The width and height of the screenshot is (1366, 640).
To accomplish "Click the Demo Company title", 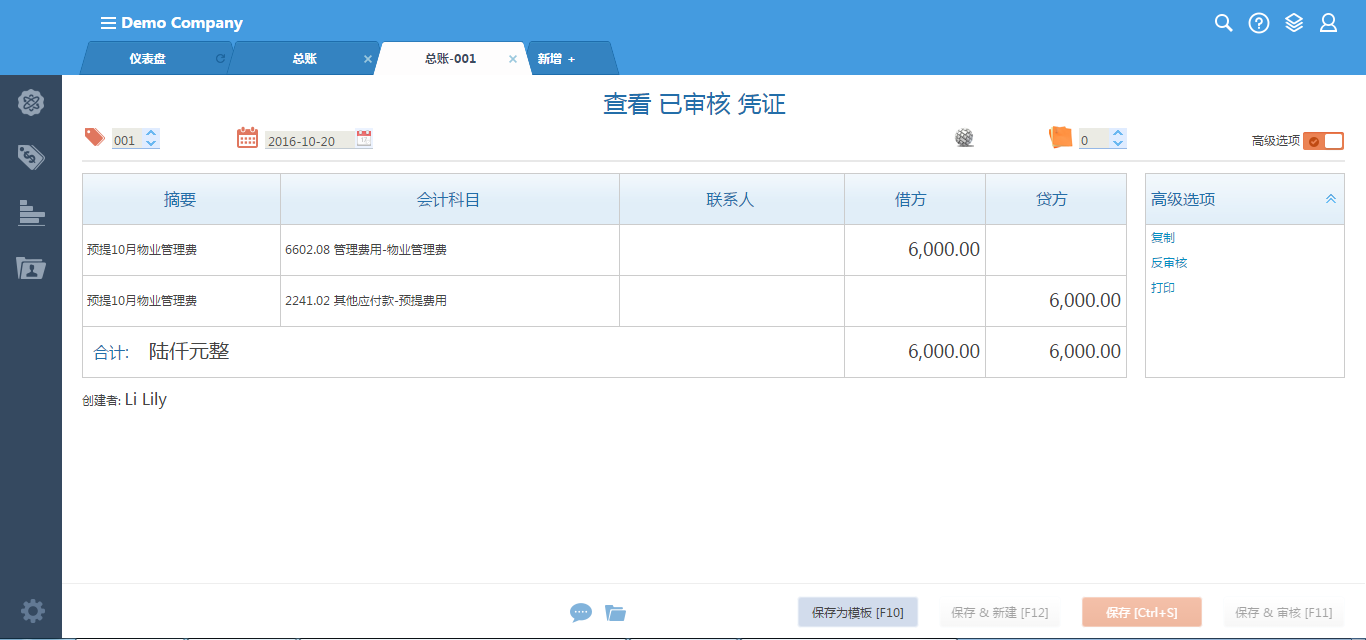I will 182,23.
